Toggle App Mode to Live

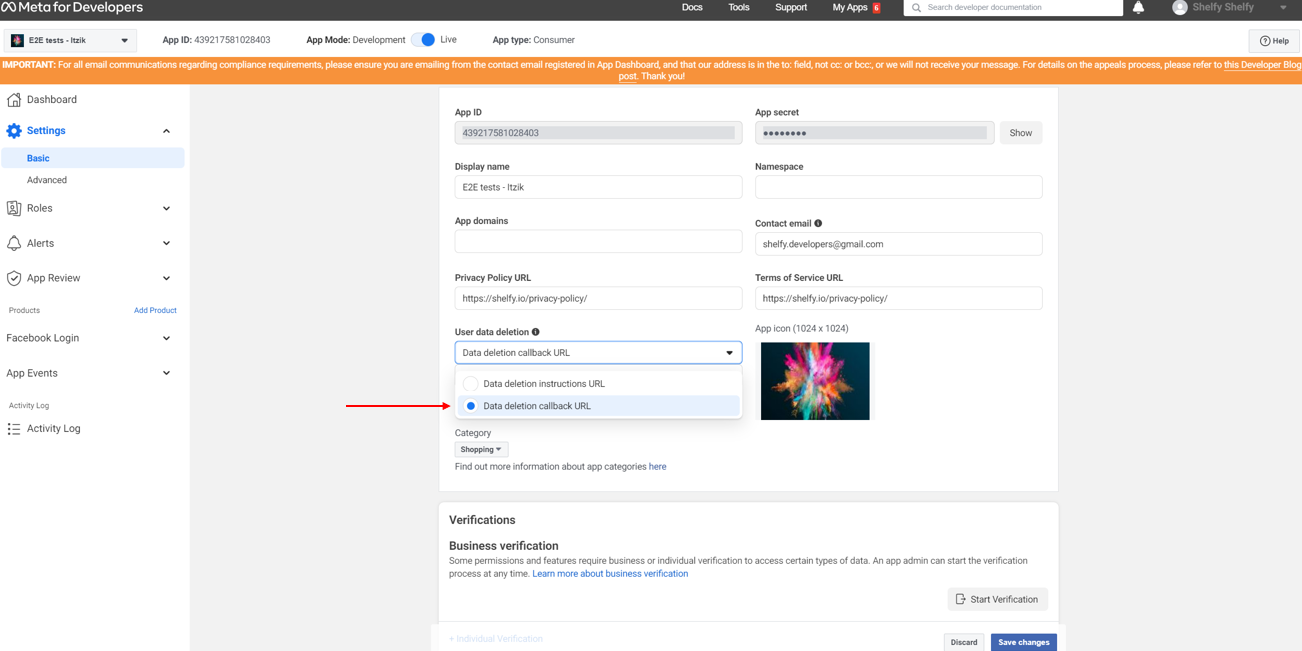tap(424, 40)
